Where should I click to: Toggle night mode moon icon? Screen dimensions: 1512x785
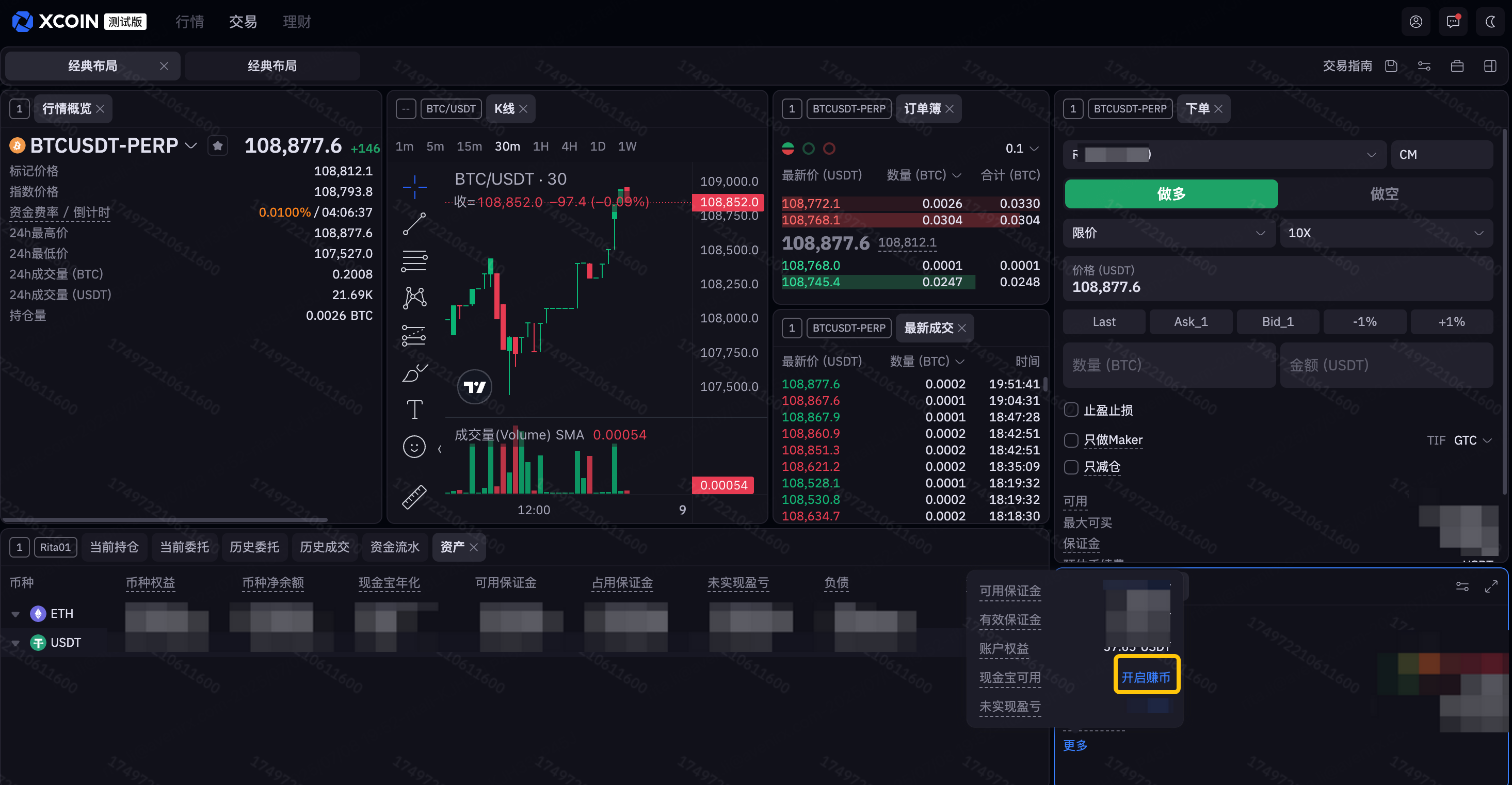click(1490, 22)
